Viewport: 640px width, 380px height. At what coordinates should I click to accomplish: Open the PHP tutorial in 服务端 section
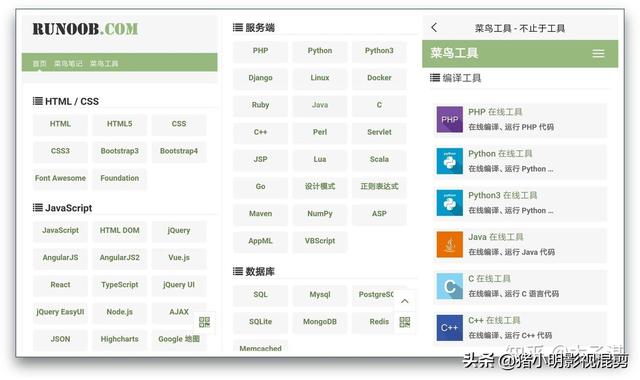tap(260, 51)
